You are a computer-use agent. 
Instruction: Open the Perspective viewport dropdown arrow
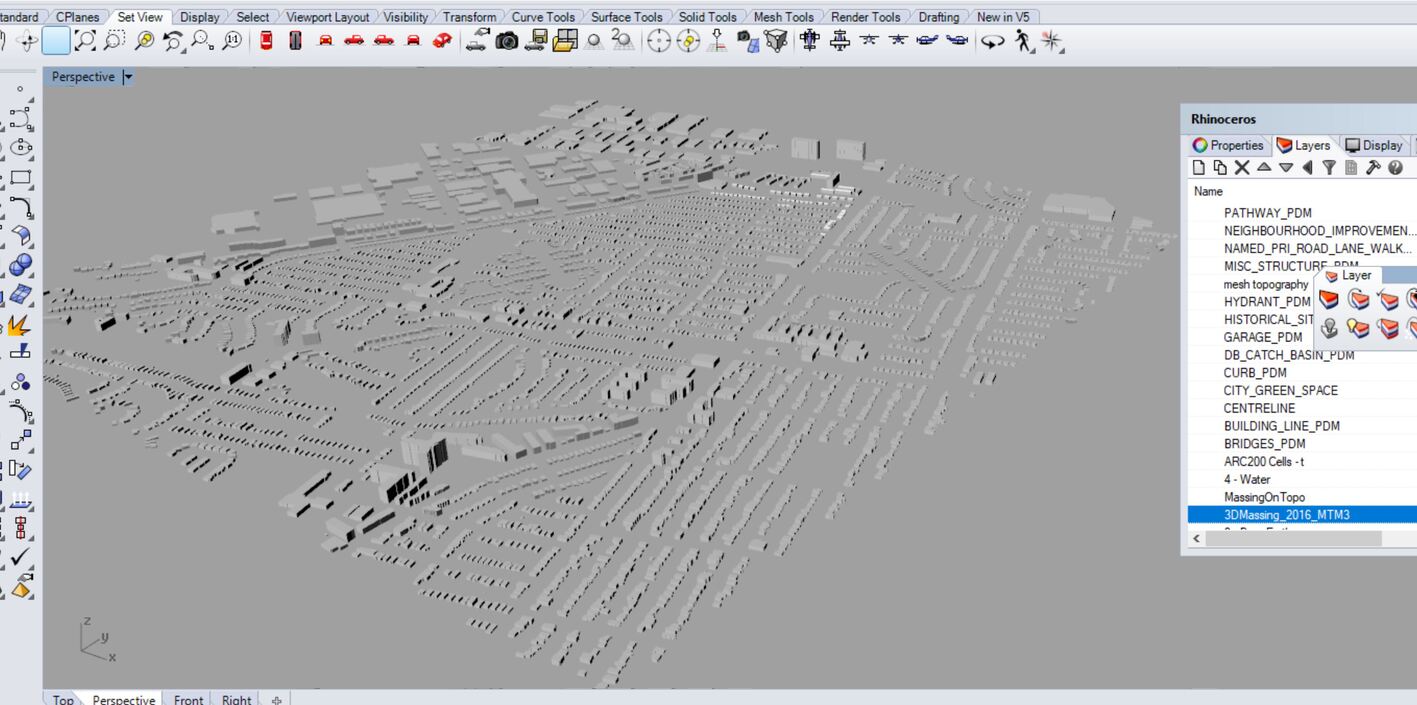tap(127, 76)
